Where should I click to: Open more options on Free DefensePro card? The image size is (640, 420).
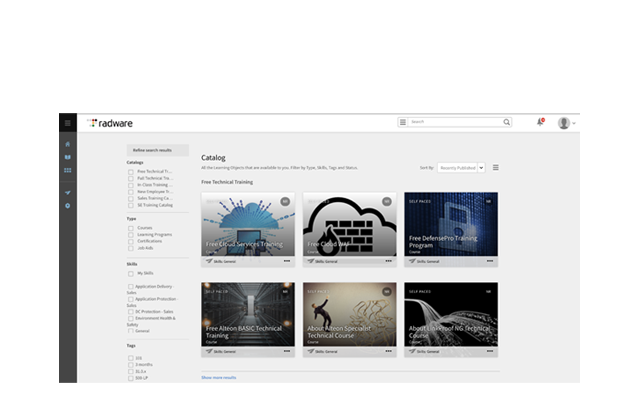pos(490,261)
